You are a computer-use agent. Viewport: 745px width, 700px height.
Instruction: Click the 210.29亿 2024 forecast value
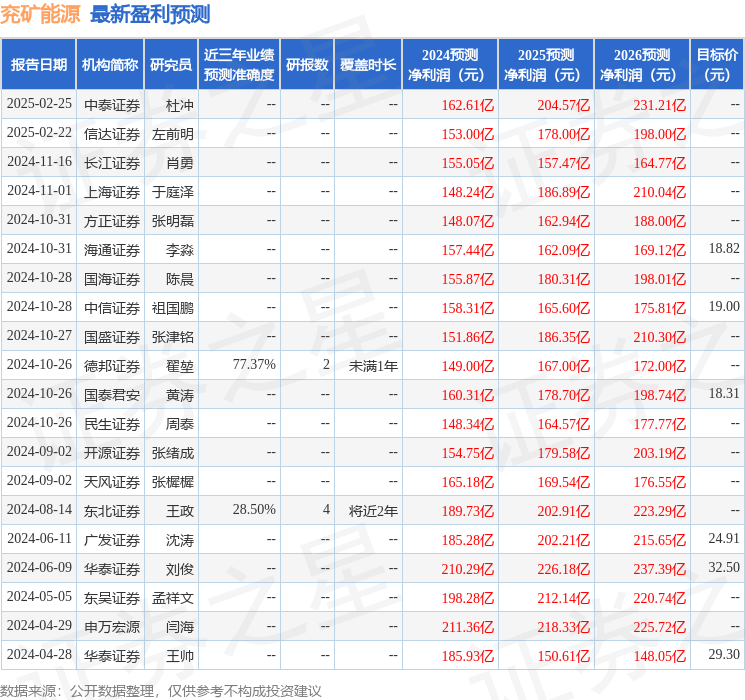468,569
